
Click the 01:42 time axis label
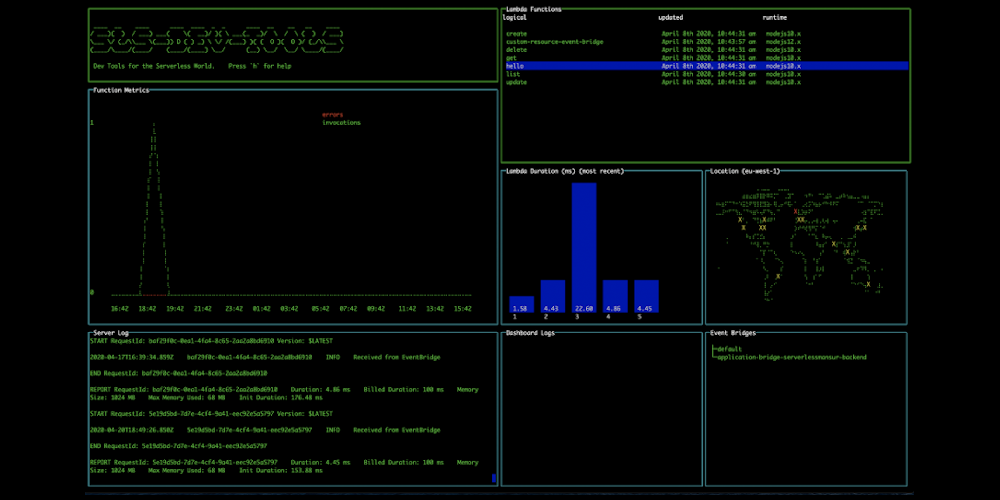261,309
